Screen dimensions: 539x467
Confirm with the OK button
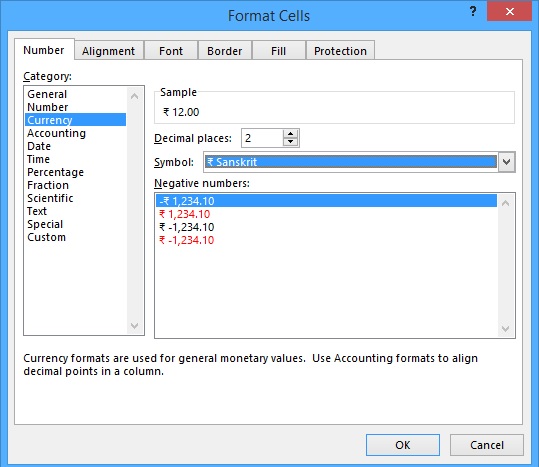(403, 445)
